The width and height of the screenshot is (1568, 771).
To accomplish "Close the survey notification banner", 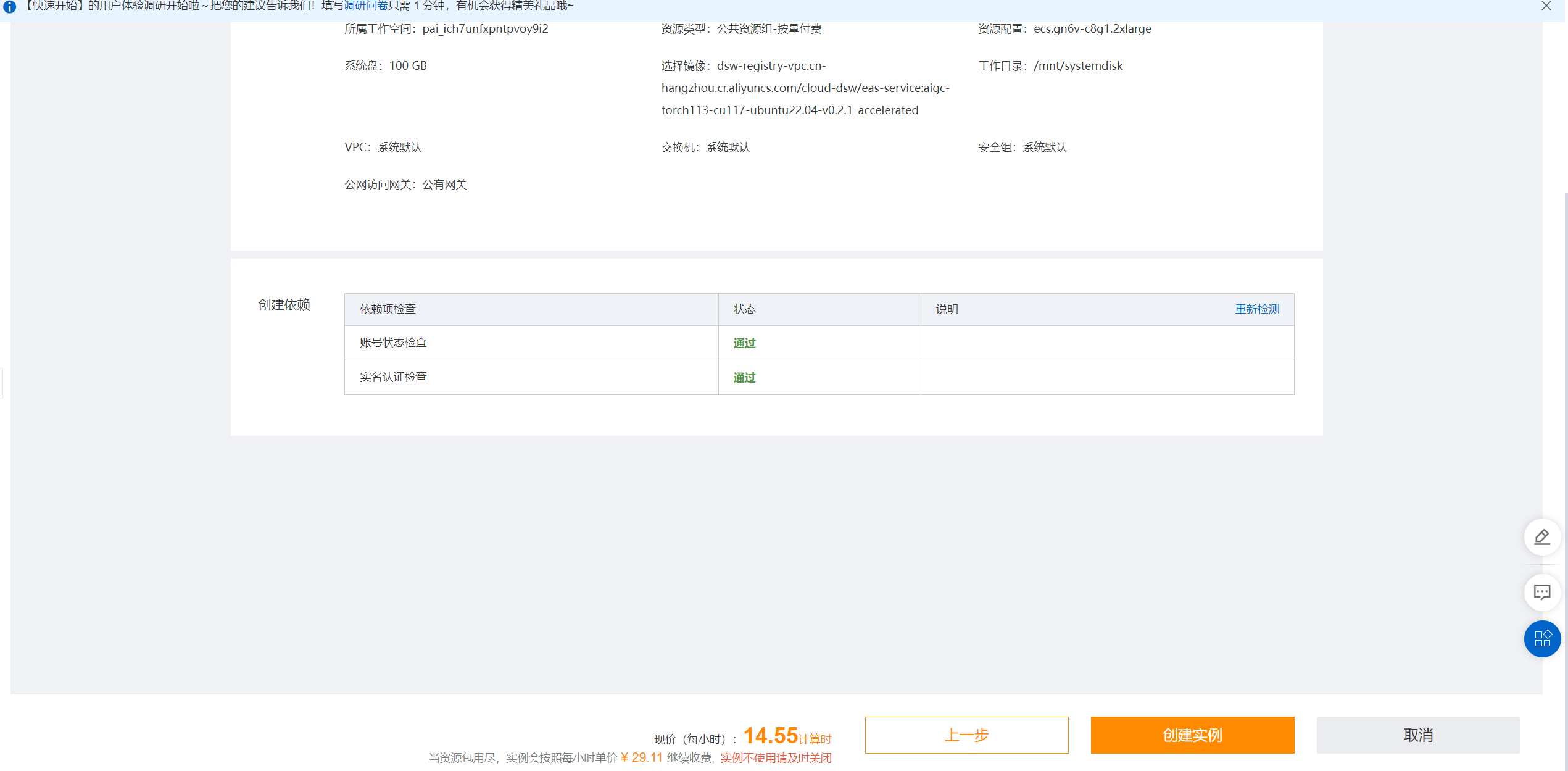I will click(x=1546, y=6).
